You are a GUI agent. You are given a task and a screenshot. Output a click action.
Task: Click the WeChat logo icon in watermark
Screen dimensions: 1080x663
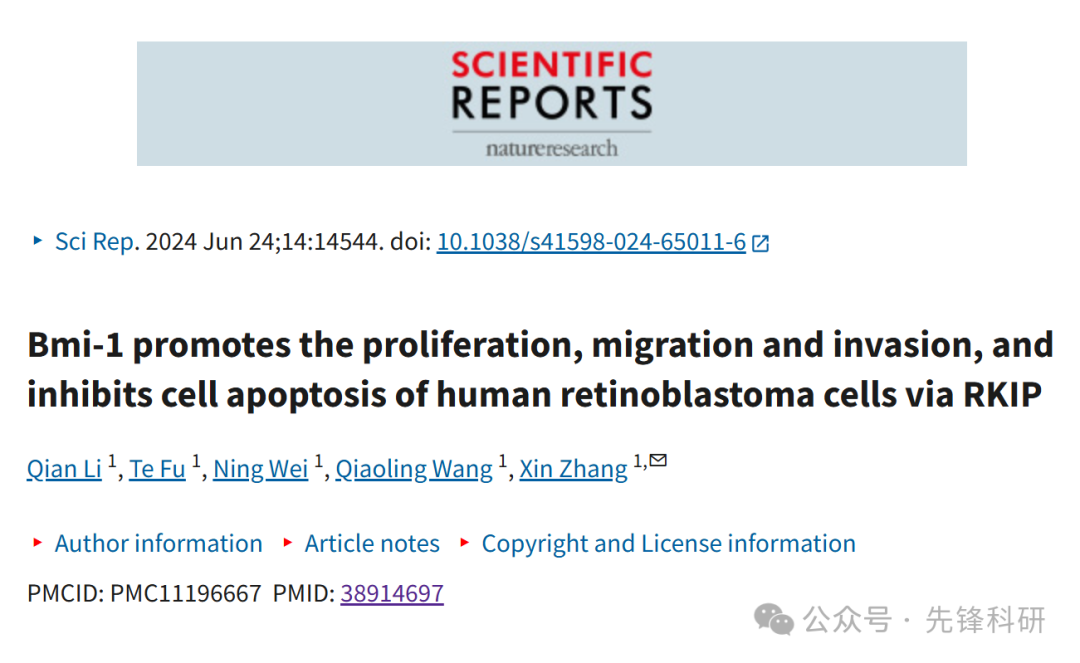pyautogui.click(x=773, y=619)
